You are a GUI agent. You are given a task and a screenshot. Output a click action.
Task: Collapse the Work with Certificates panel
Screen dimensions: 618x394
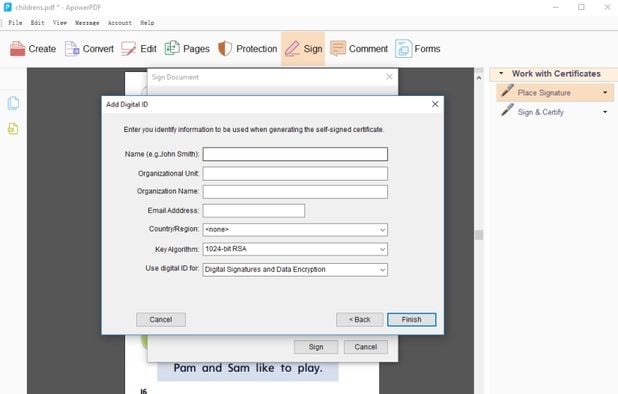tap(501, 73)
